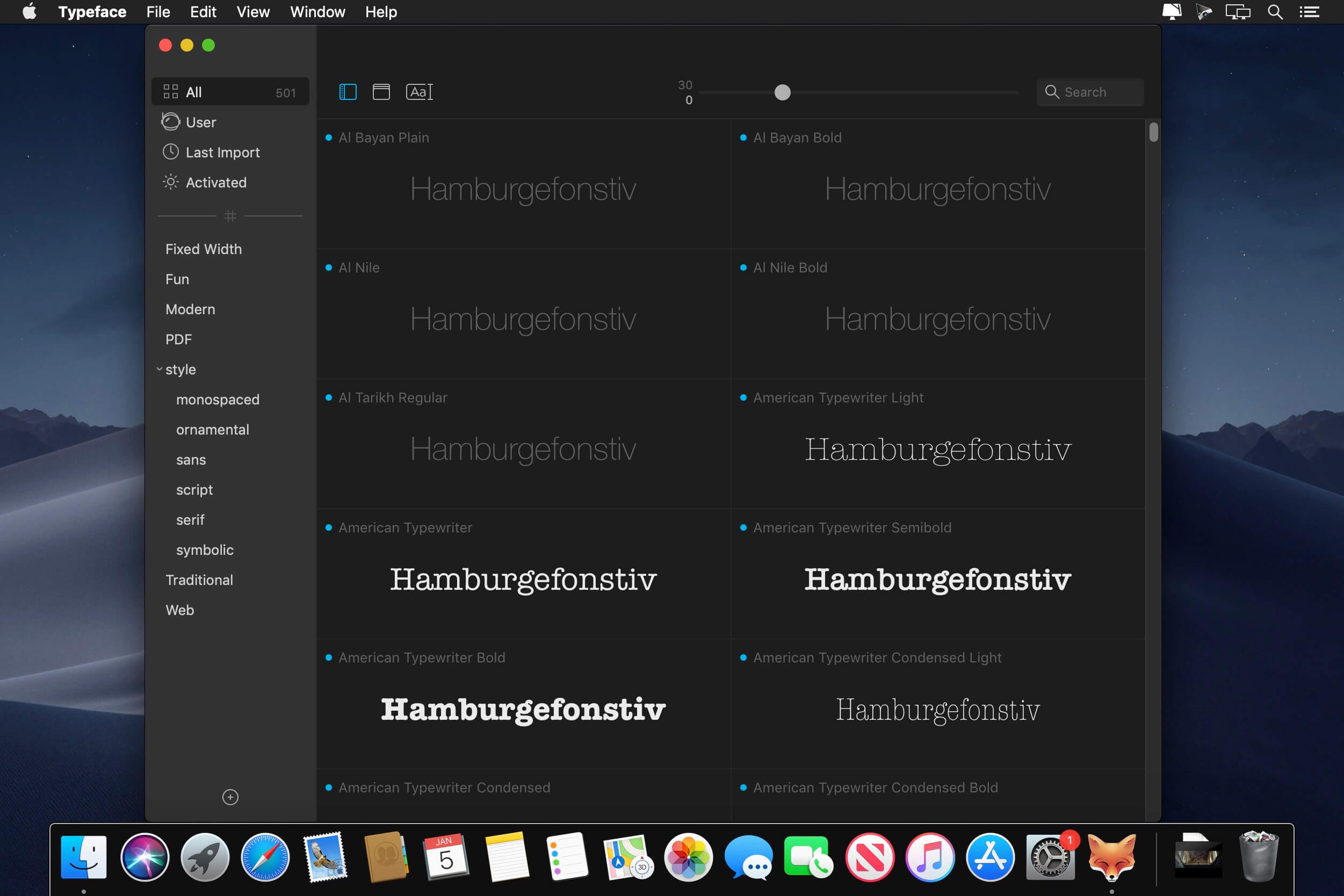The image size is (1344, 896).
Task: Open Photos pinwheel icon in dock
Action: click(689, 857)
